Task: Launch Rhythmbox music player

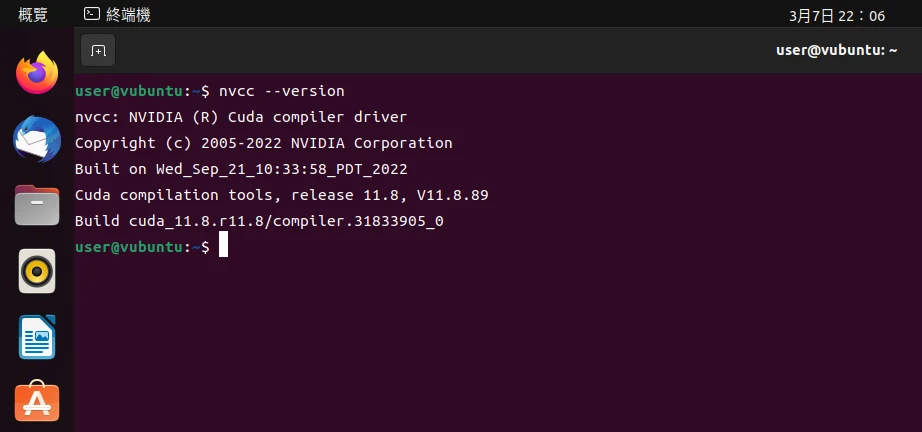Action: click(x=37, y=271)
